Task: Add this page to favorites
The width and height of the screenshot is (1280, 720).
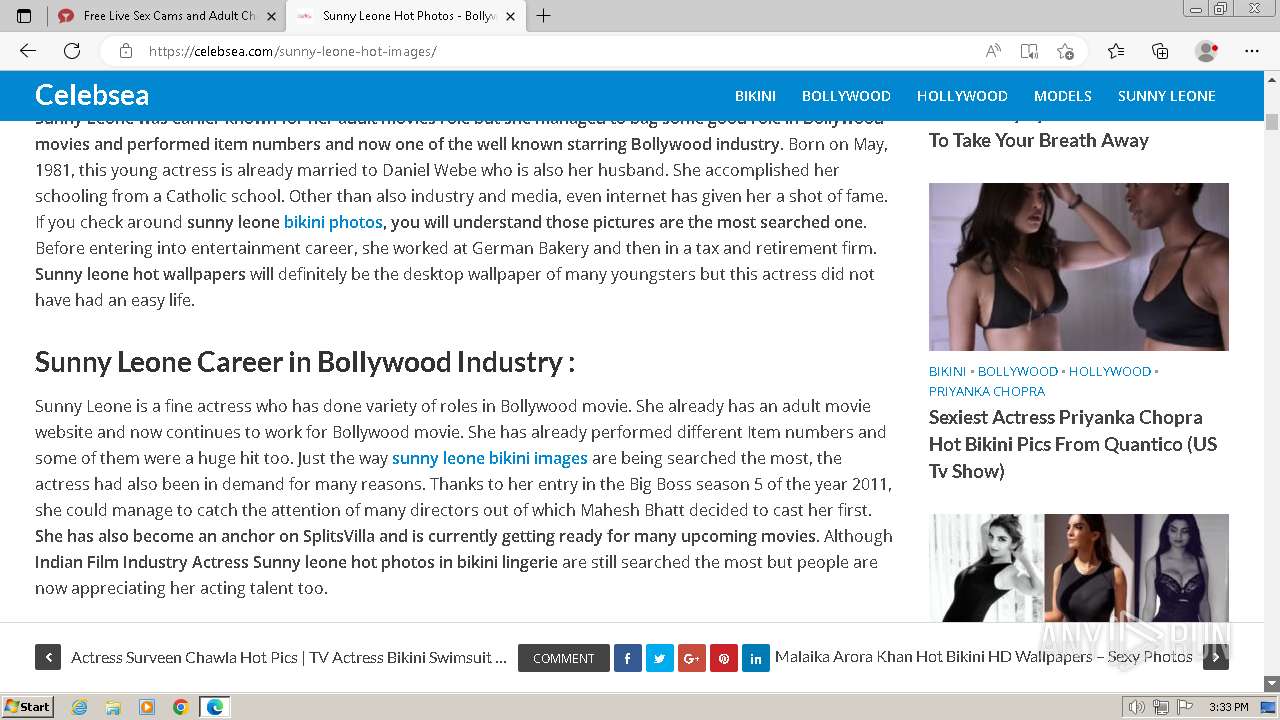Action: [x=1065, y=51]
